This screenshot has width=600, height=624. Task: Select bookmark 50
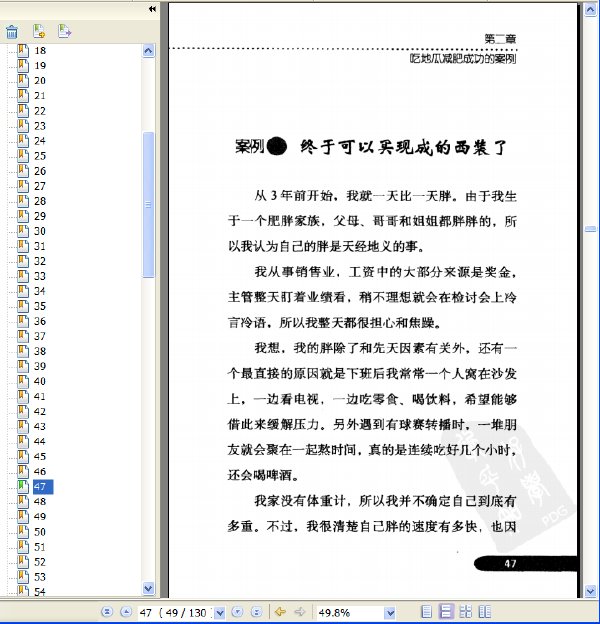40,532
